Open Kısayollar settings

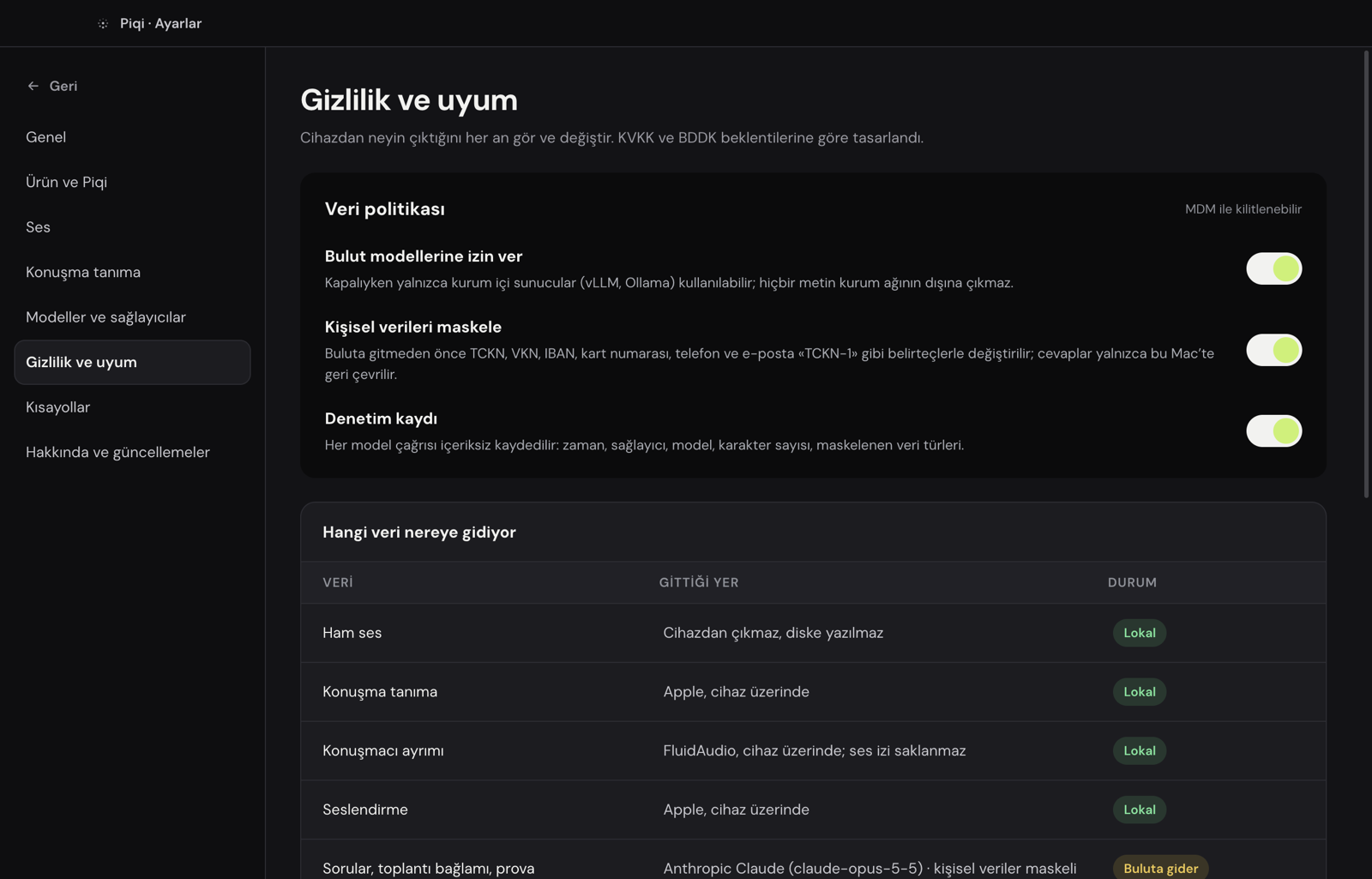[x=132, y=407]
